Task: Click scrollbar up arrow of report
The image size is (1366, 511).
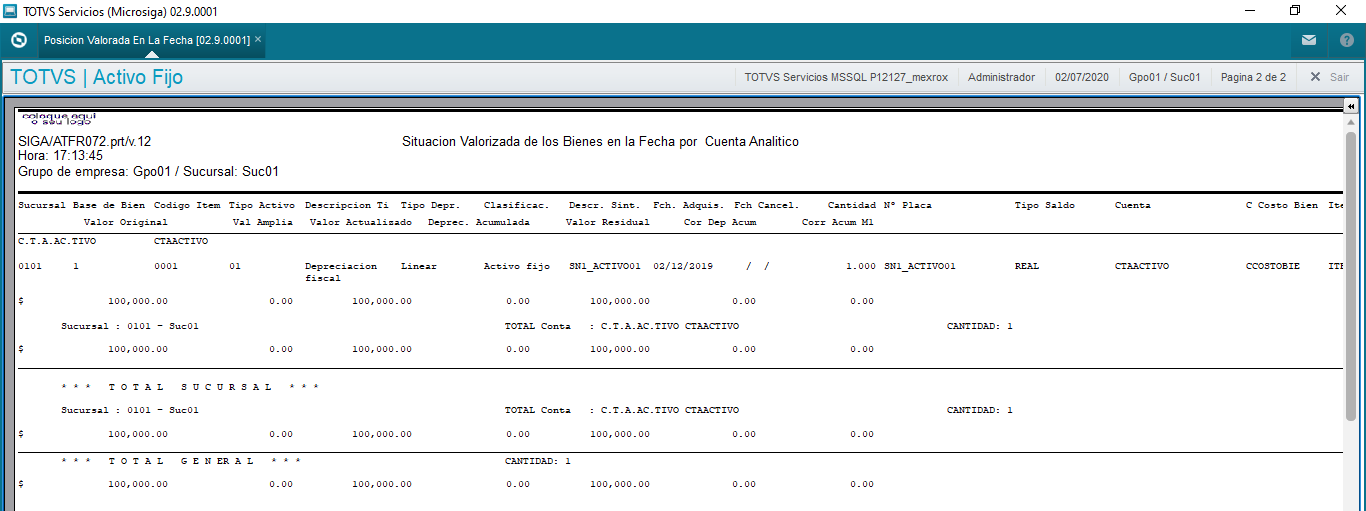Action: tap(1351, 121)
